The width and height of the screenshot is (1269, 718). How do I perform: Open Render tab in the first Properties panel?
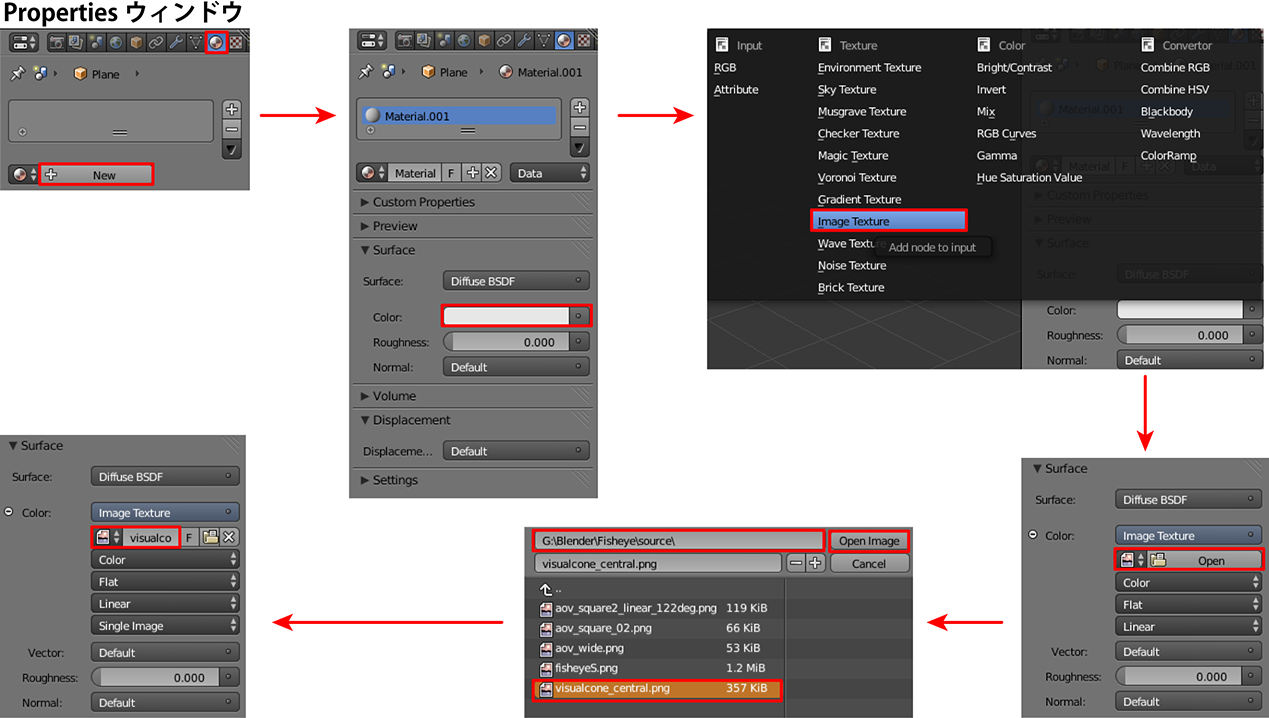tap(57, 42)
